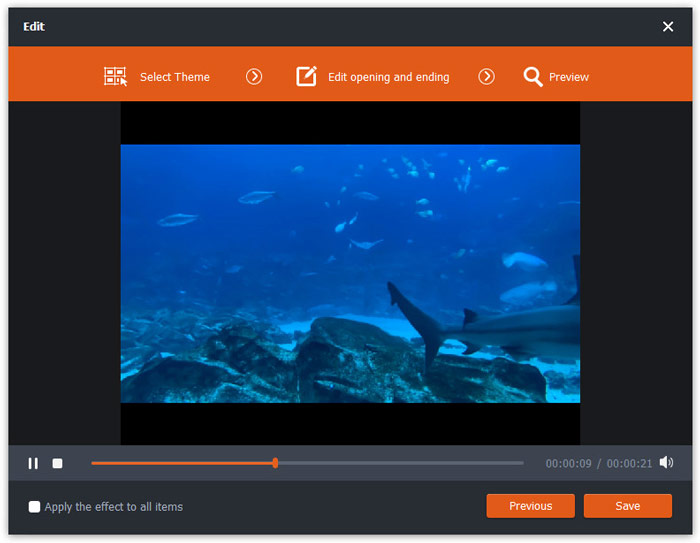Mute the audio with the speaker icon

pos(666,463)
